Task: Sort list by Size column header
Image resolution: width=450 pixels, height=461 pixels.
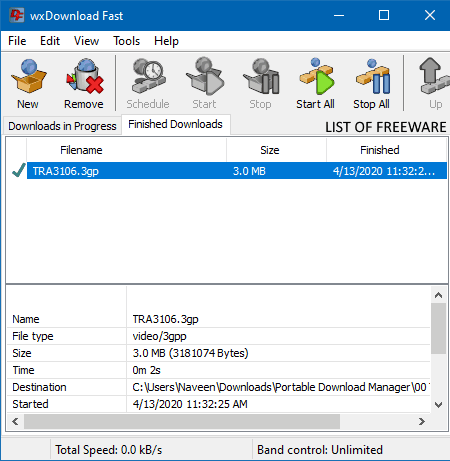Action: click(276, 150)
